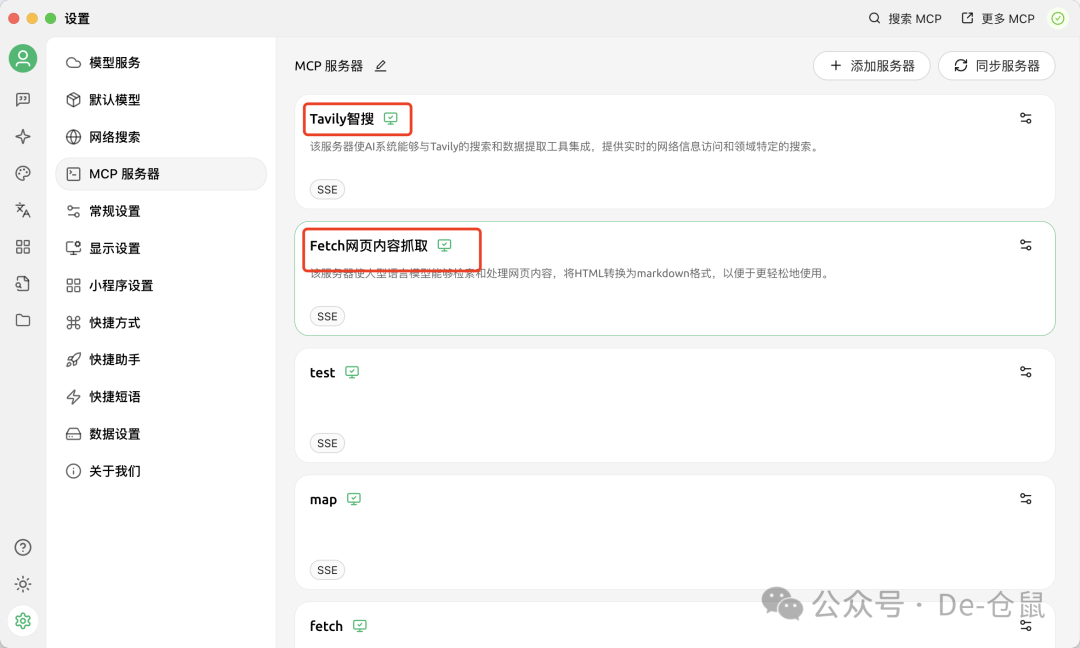
Task: Open settings sliders for Fetch网页内容抓取 server
Action: (x=1025, y=245)
